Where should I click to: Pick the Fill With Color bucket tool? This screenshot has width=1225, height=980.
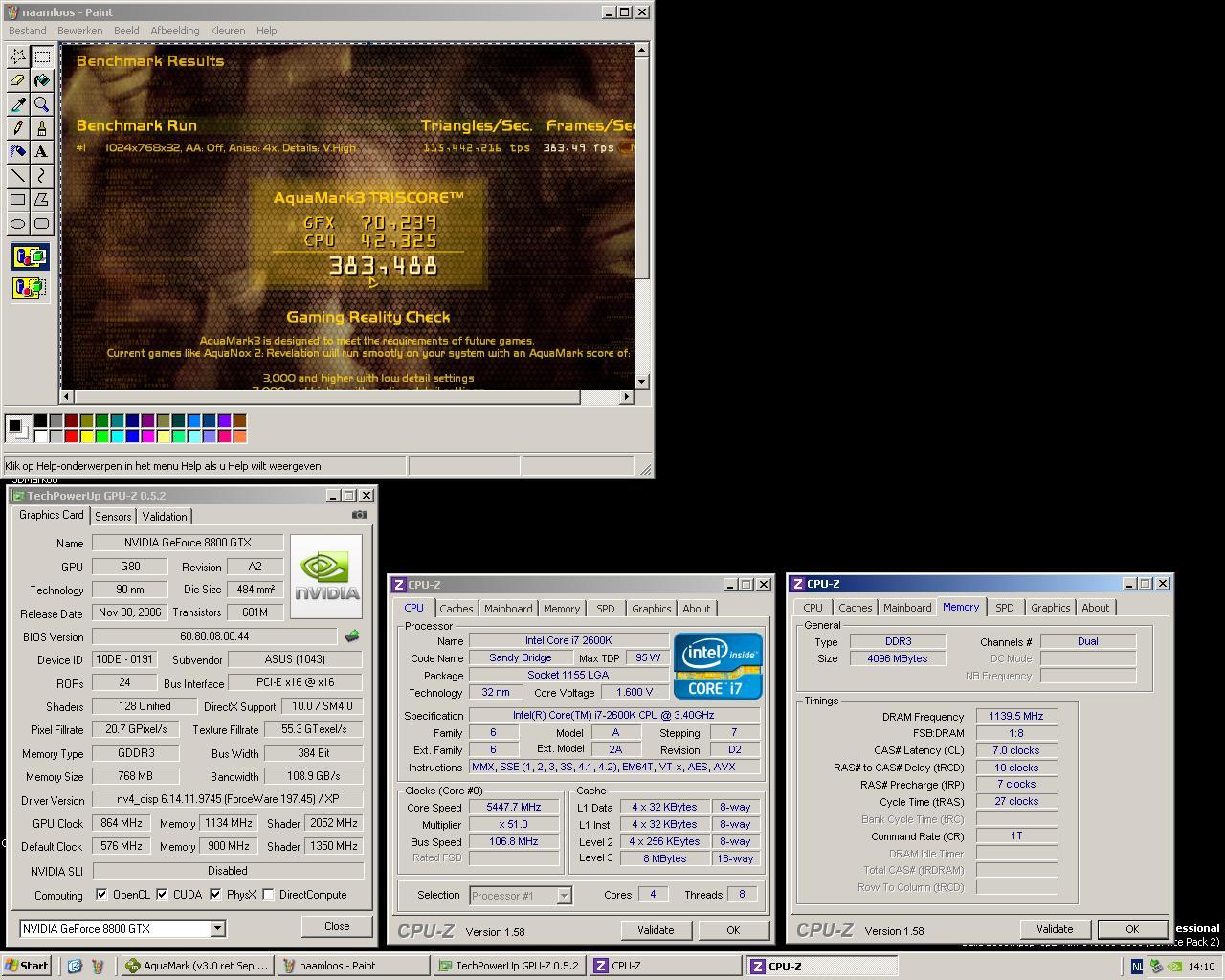click(41, 80)
